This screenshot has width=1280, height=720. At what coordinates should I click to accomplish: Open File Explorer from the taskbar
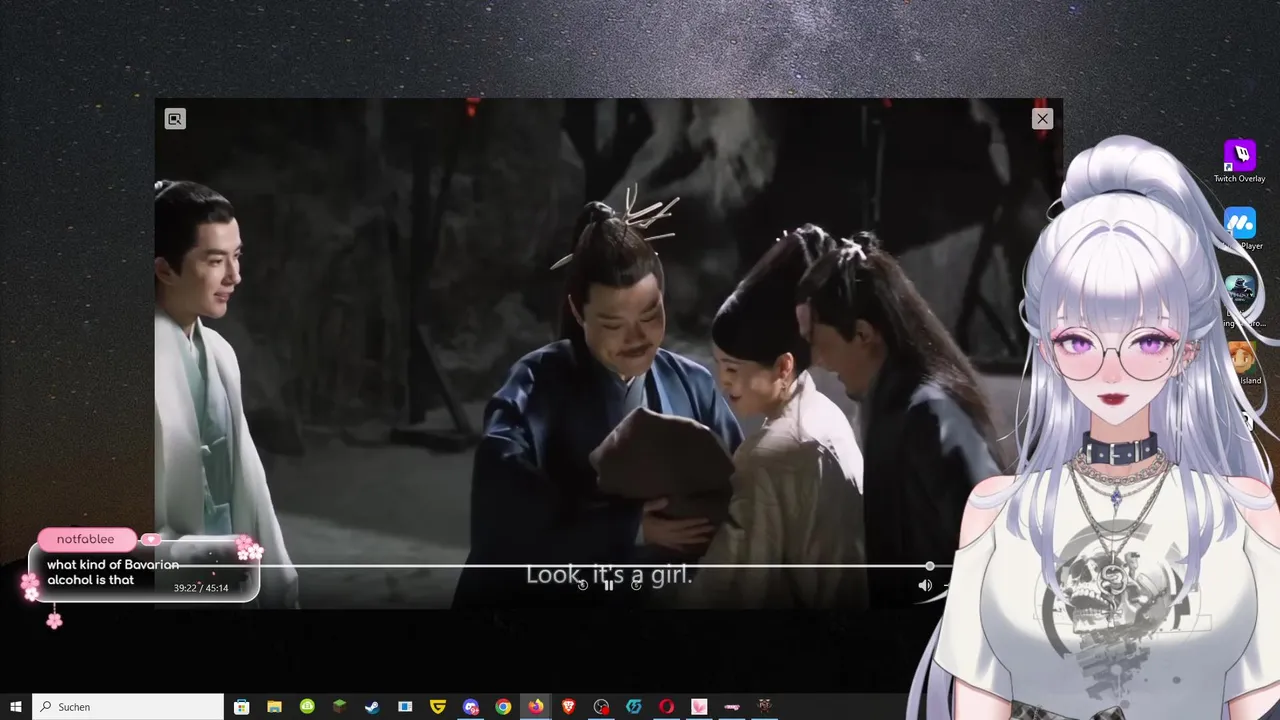[274, 707]
